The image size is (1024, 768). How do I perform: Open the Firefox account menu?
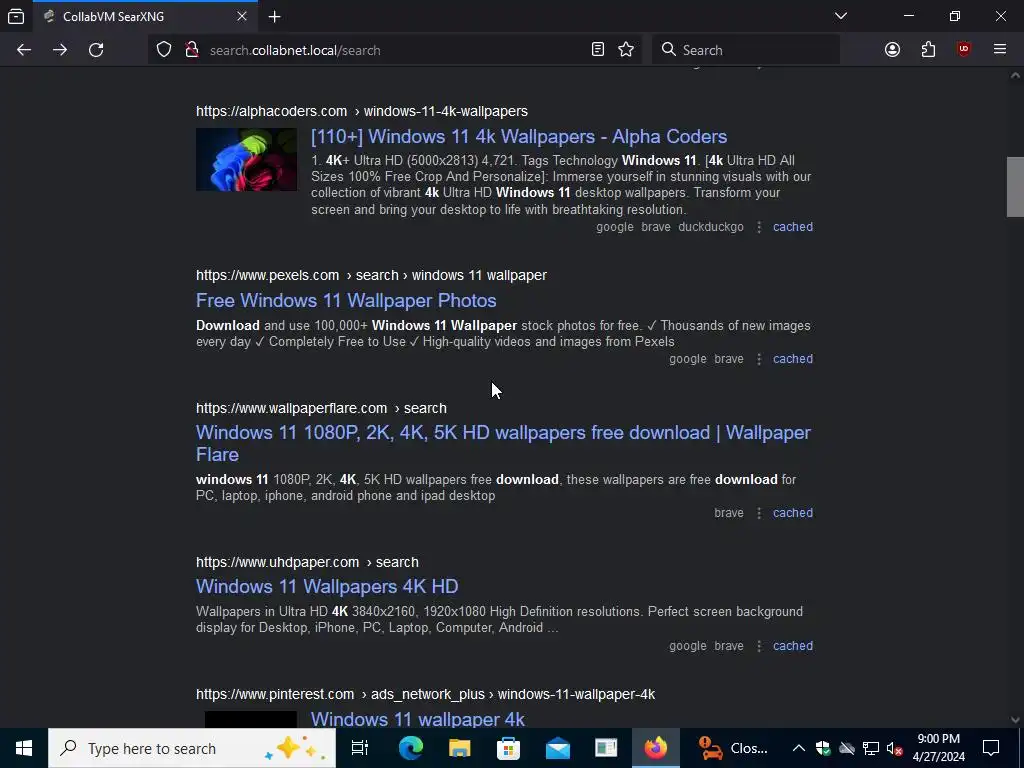(892, 50)
